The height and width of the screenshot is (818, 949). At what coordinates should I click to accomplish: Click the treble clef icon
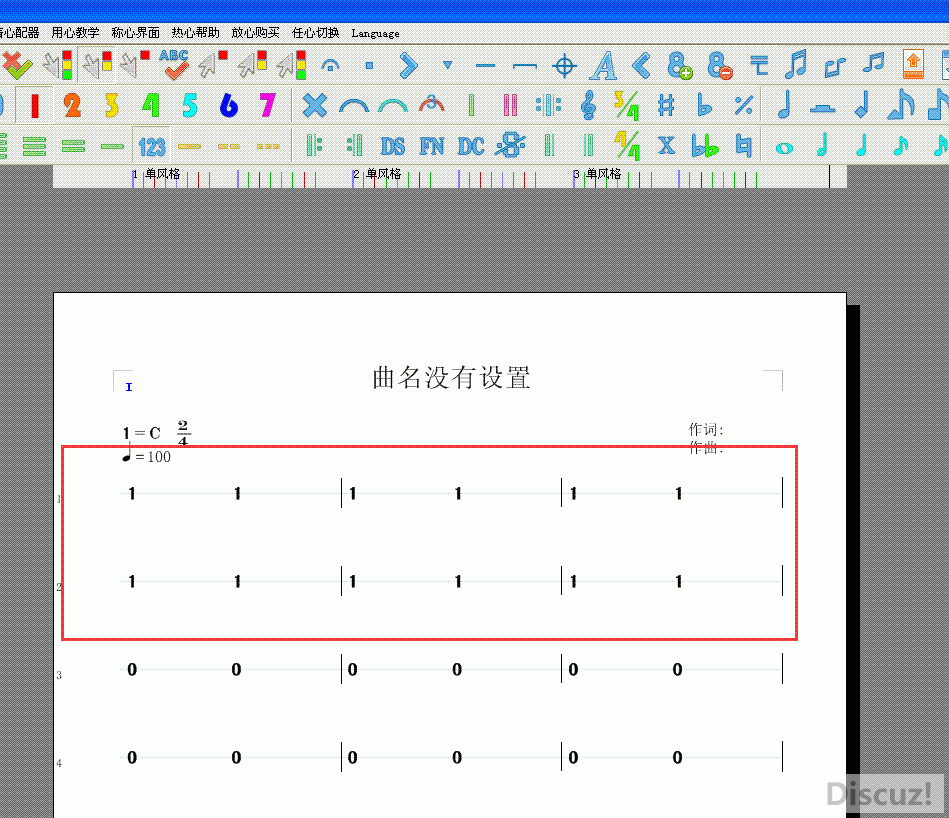point(588,106)
